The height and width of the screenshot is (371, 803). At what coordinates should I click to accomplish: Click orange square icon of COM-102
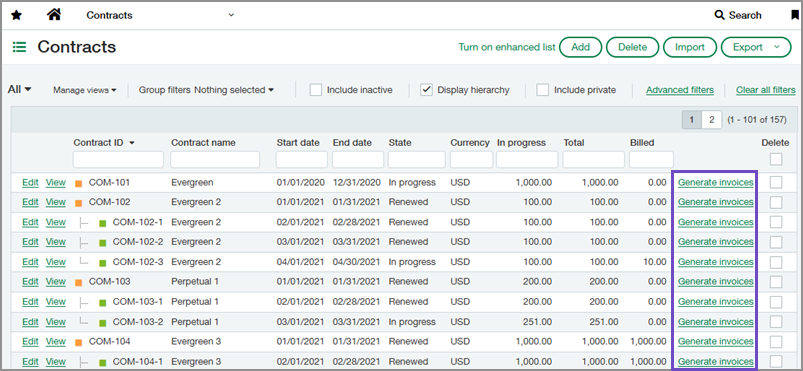pyautogui.click(x=78, y=203)
